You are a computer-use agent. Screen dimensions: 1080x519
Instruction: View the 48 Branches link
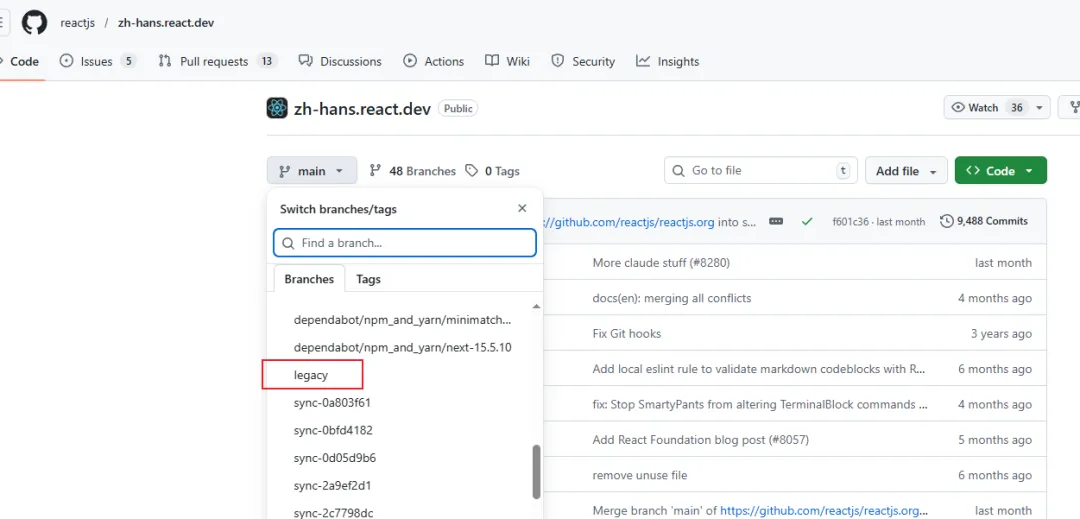(x=413, y=171)
